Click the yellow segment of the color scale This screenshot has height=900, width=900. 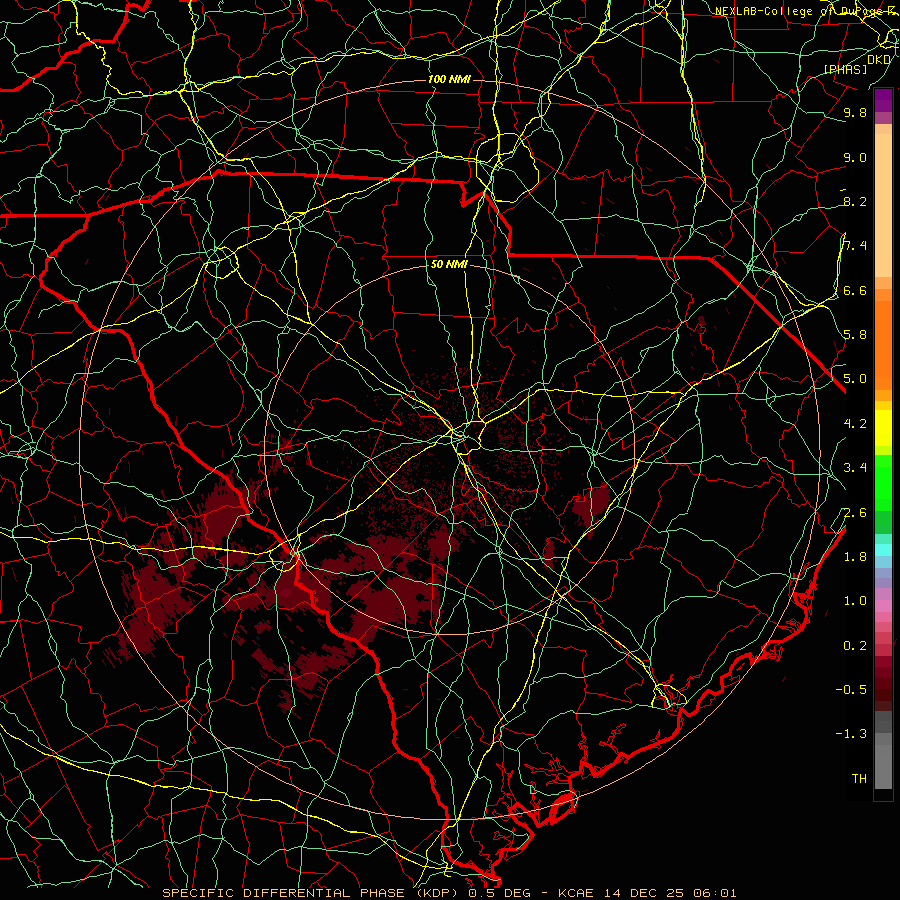tap(883, 428)
